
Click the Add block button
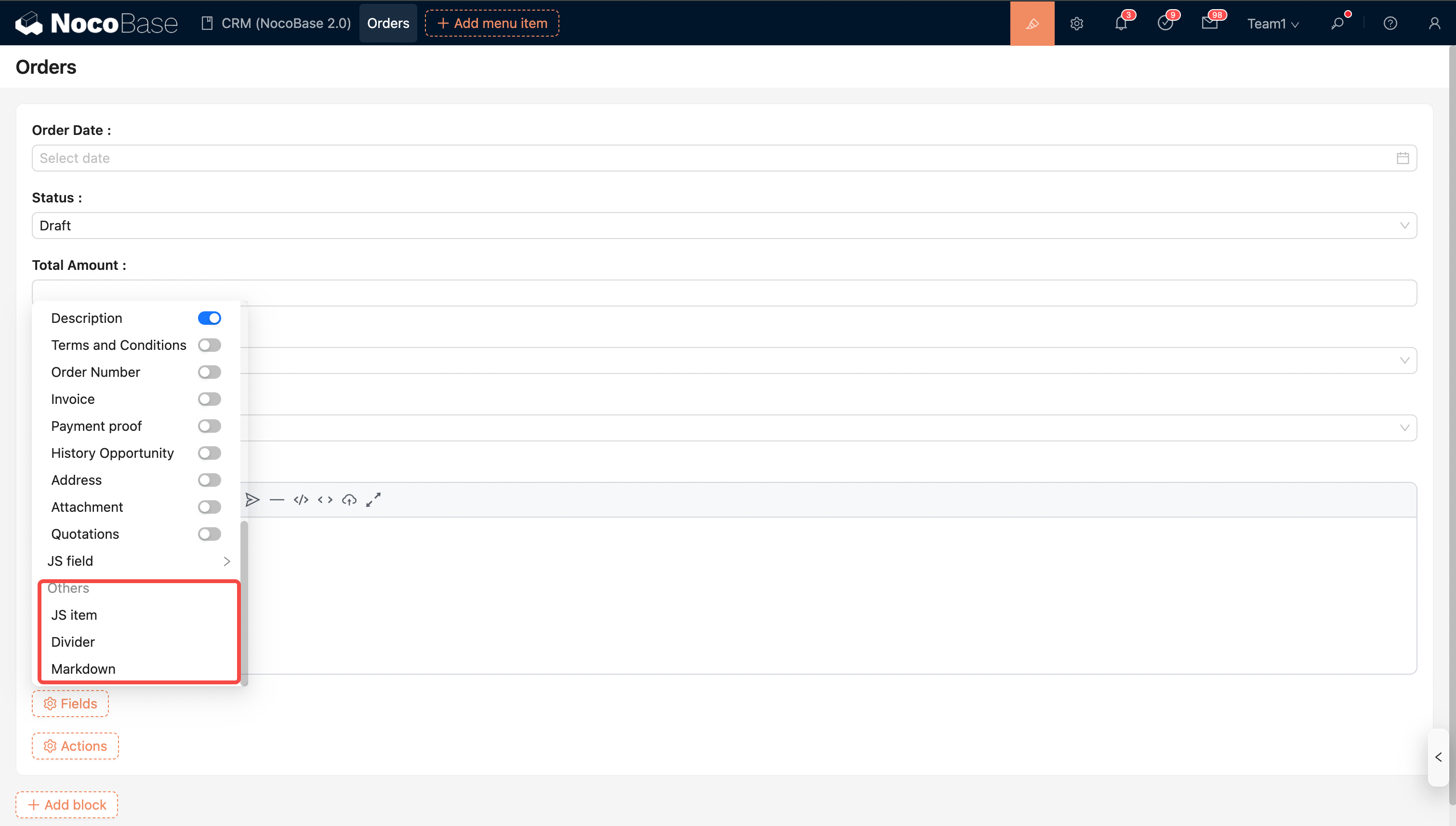(x=67, y=804)
